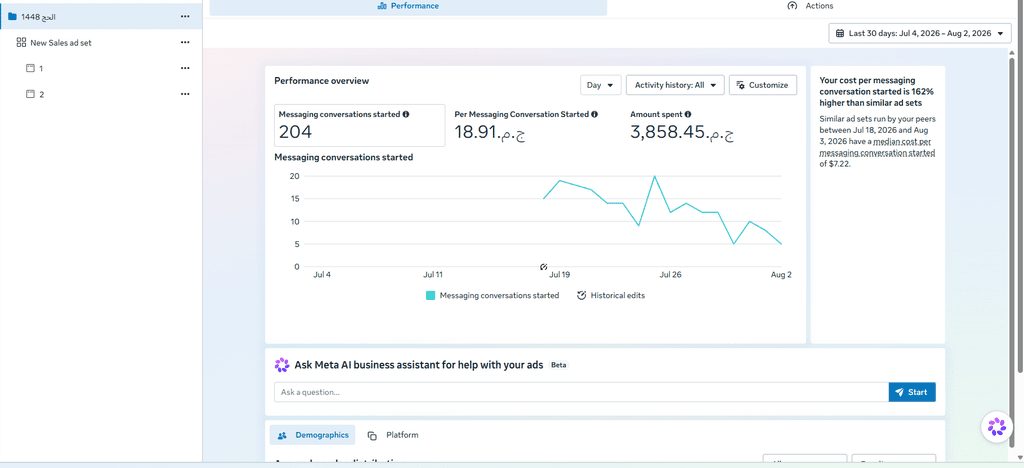This screenshot has height=468, width=1024.
Task: Click Start button for Meta AI assistant
Action: (912, 392)
